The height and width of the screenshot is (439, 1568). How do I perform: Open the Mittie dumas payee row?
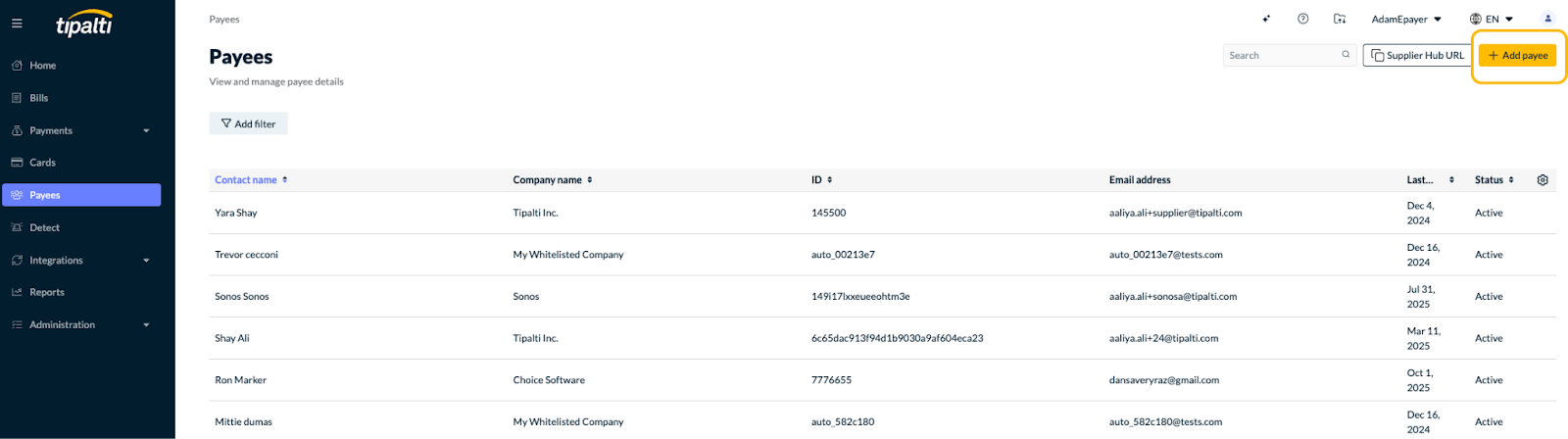click(882, 421)
